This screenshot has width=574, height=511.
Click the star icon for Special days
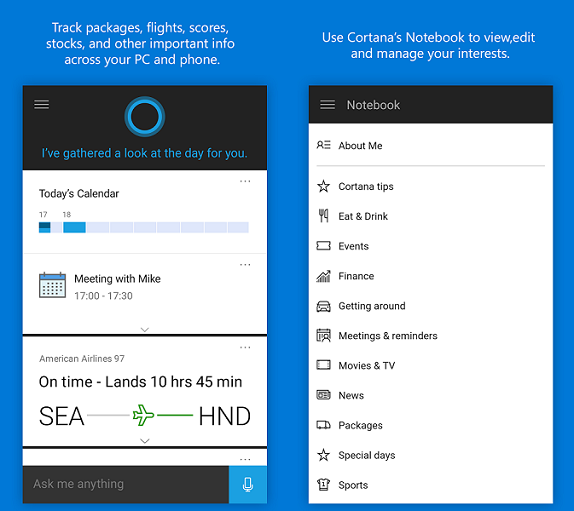[323, 455]
